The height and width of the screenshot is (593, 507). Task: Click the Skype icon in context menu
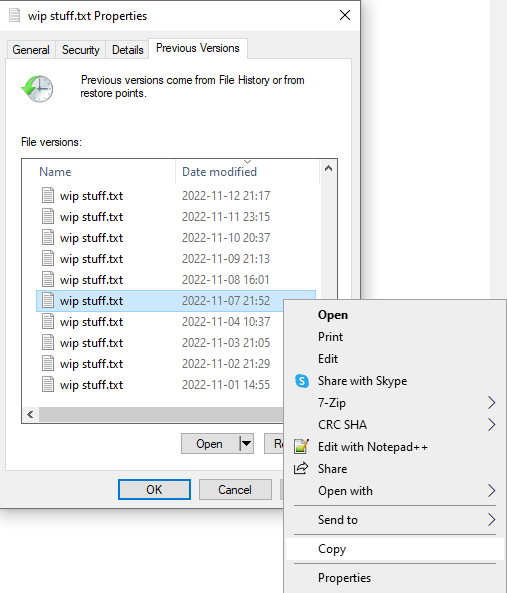(302, 380)
